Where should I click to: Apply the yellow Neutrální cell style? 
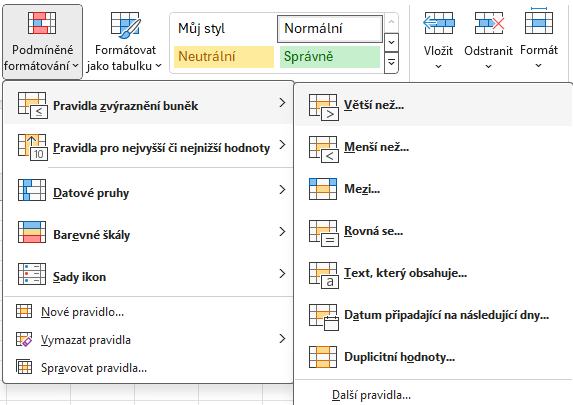[x=224, y=57]
